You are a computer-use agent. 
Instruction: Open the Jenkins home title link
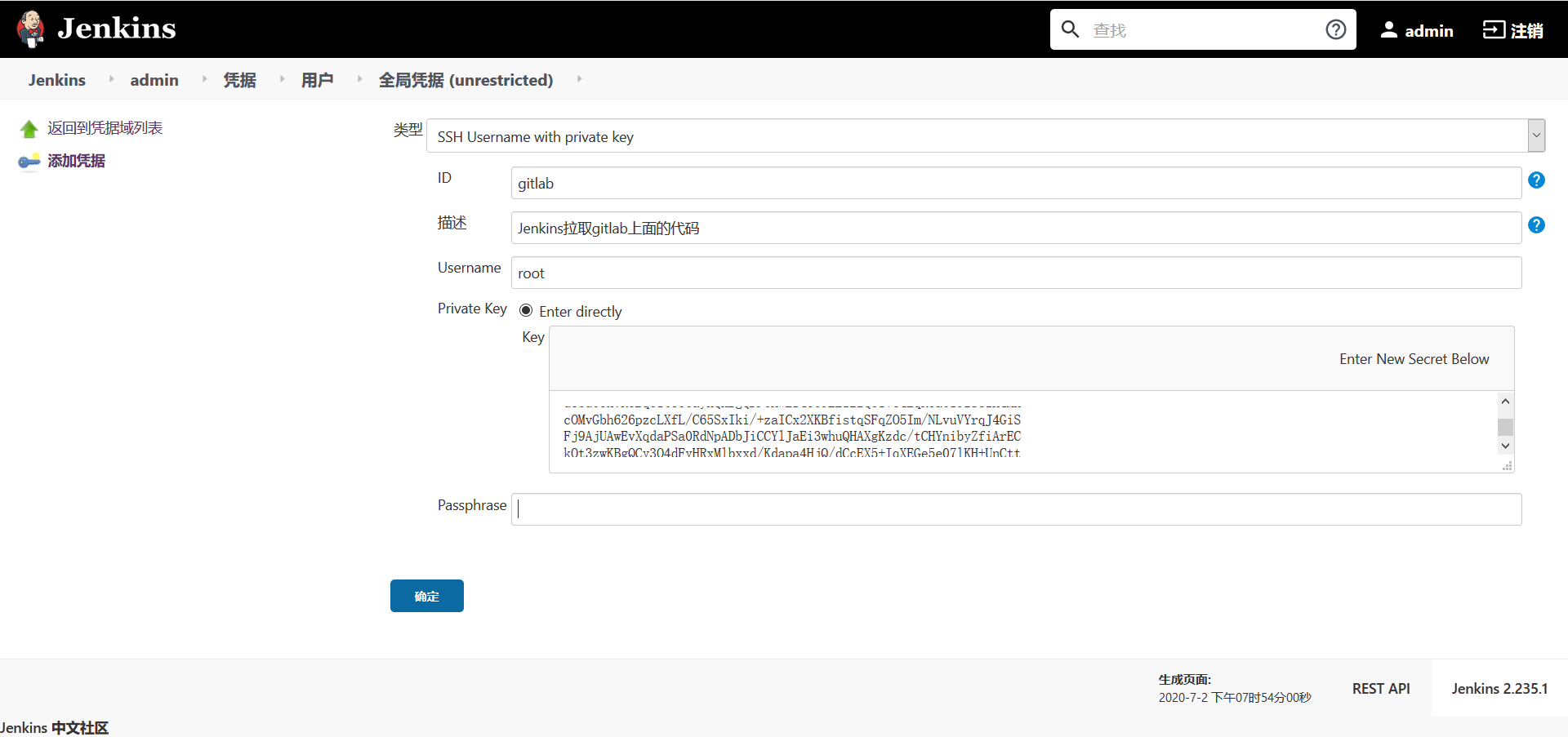pos(117,29)
